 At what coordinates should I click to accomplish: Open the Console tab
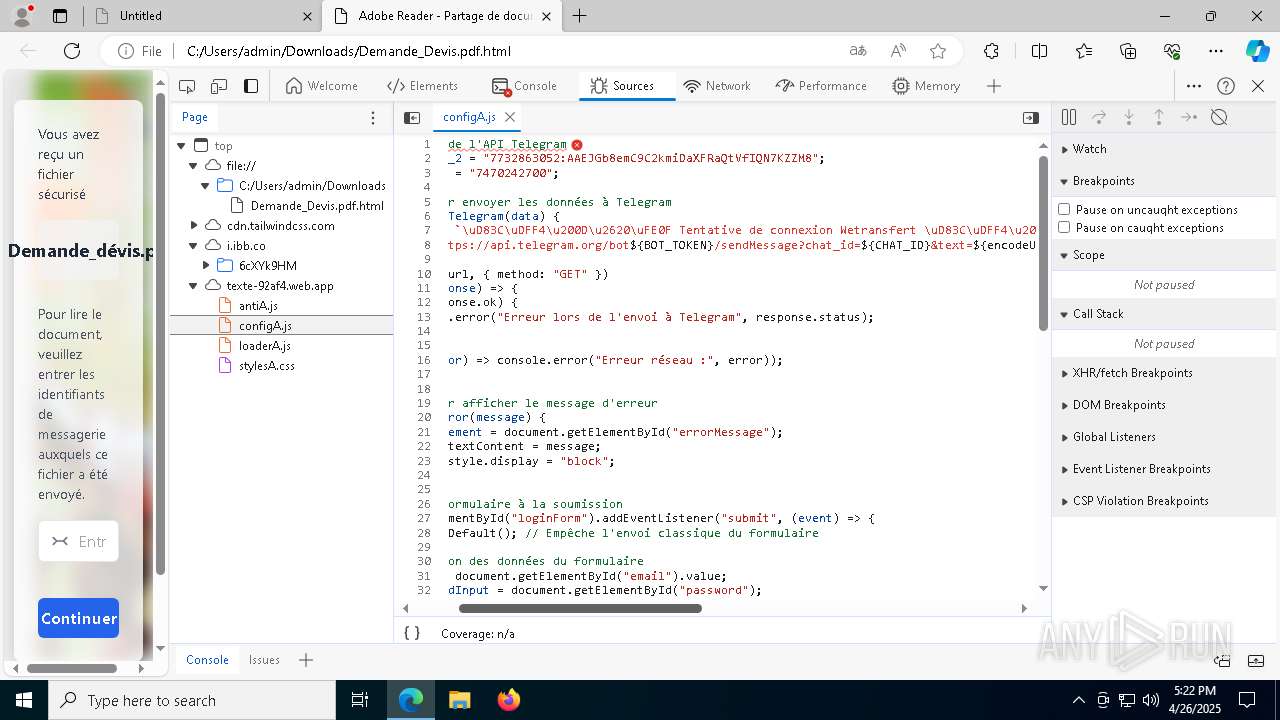click(525, 86)
